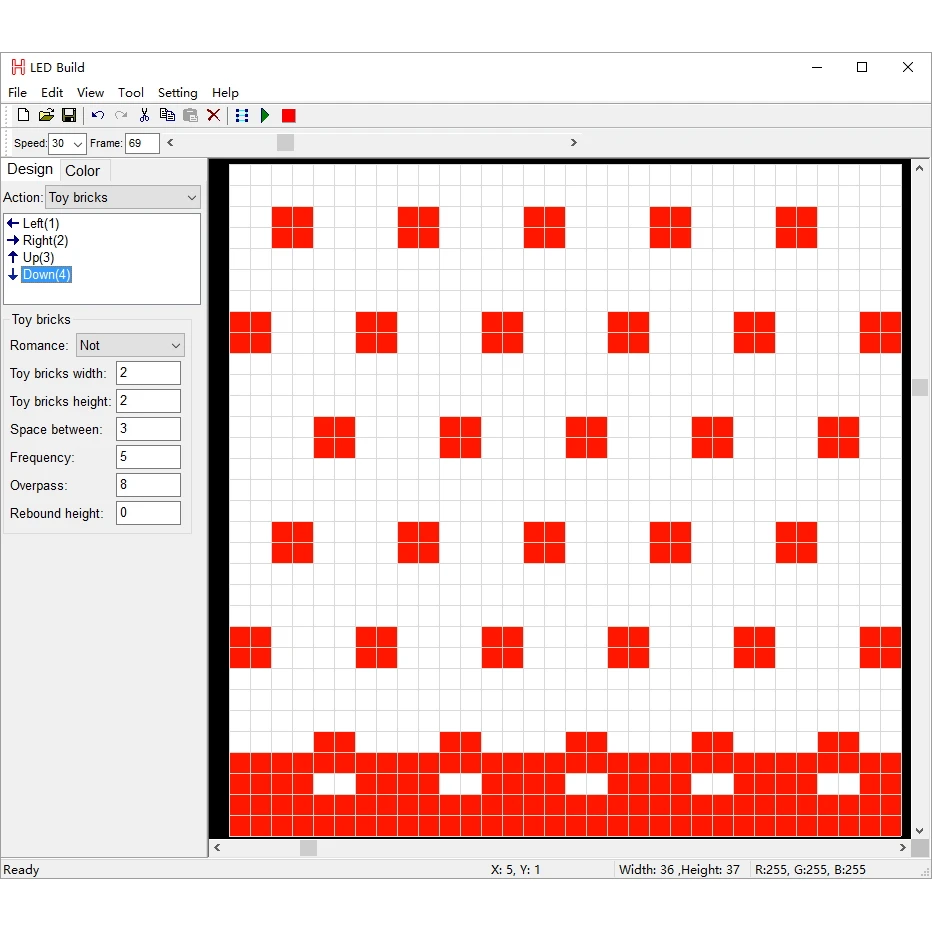
Task: Click the Space between field
Action: point(149,429)
